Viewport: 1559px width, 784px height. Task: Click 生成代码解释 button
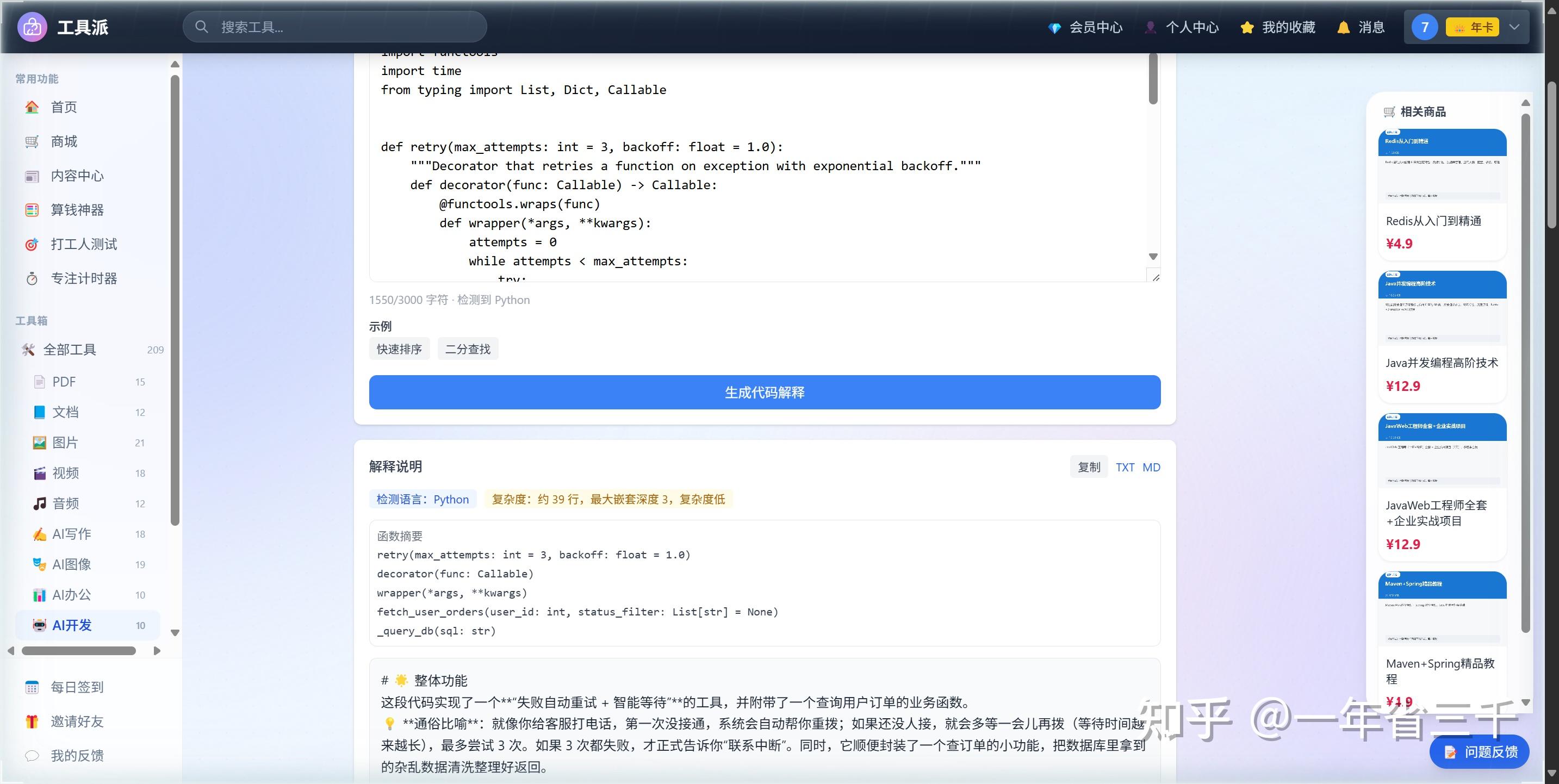point(765,392)
